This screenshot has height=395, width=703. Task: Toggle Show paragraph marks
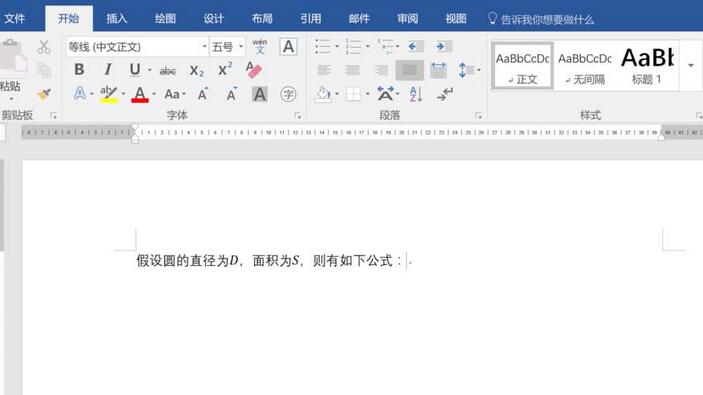[445, 94]
